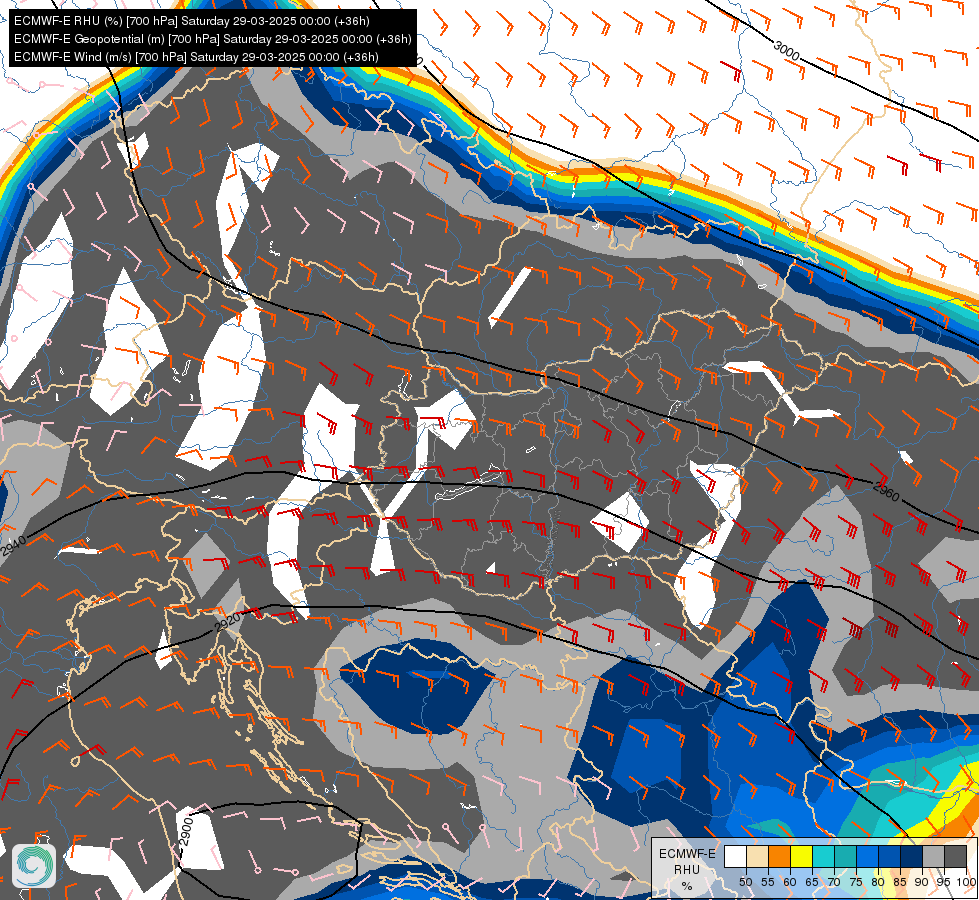The image size is (979, 900).
Task: Select the ECMWF-E Wind title line
Action: (x=196, y=57)
